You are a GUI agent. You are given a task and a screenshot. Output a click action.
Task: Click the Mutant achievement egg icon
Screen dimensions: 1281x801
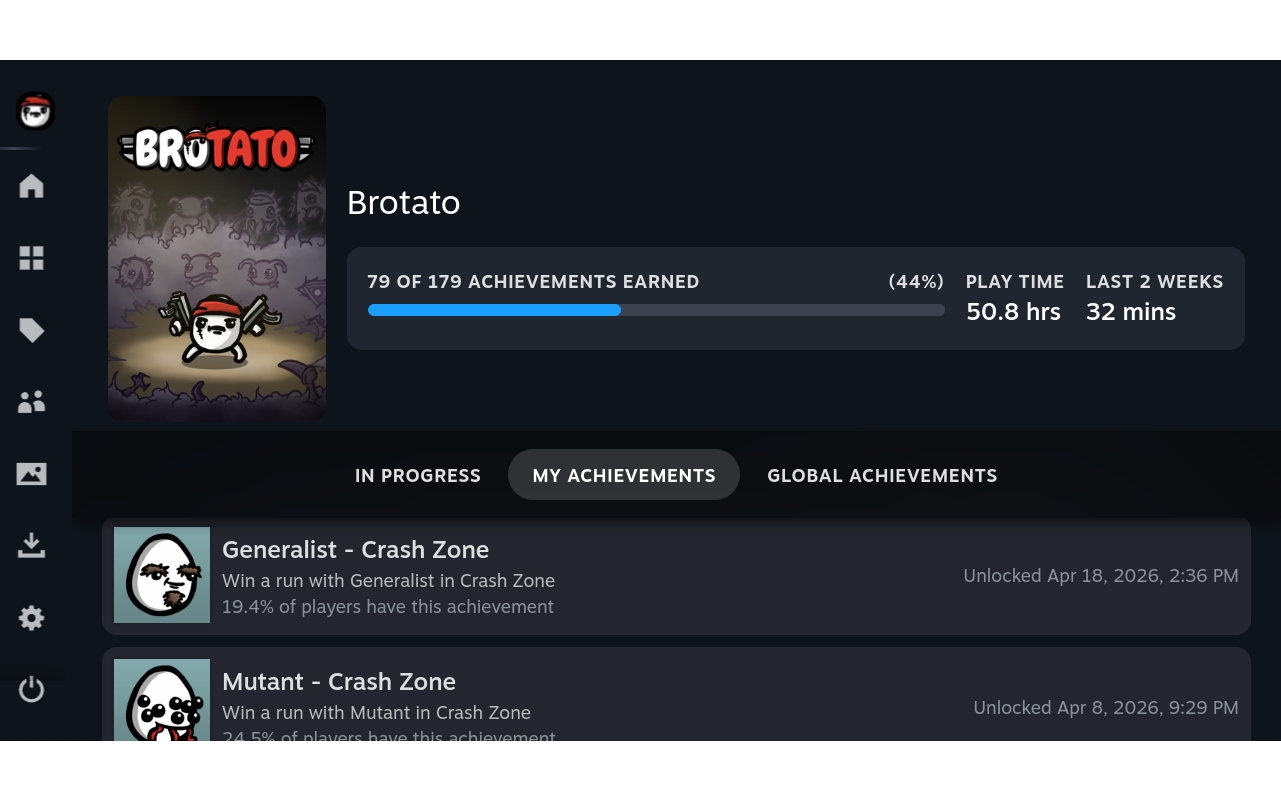click(x=162, y=700)
